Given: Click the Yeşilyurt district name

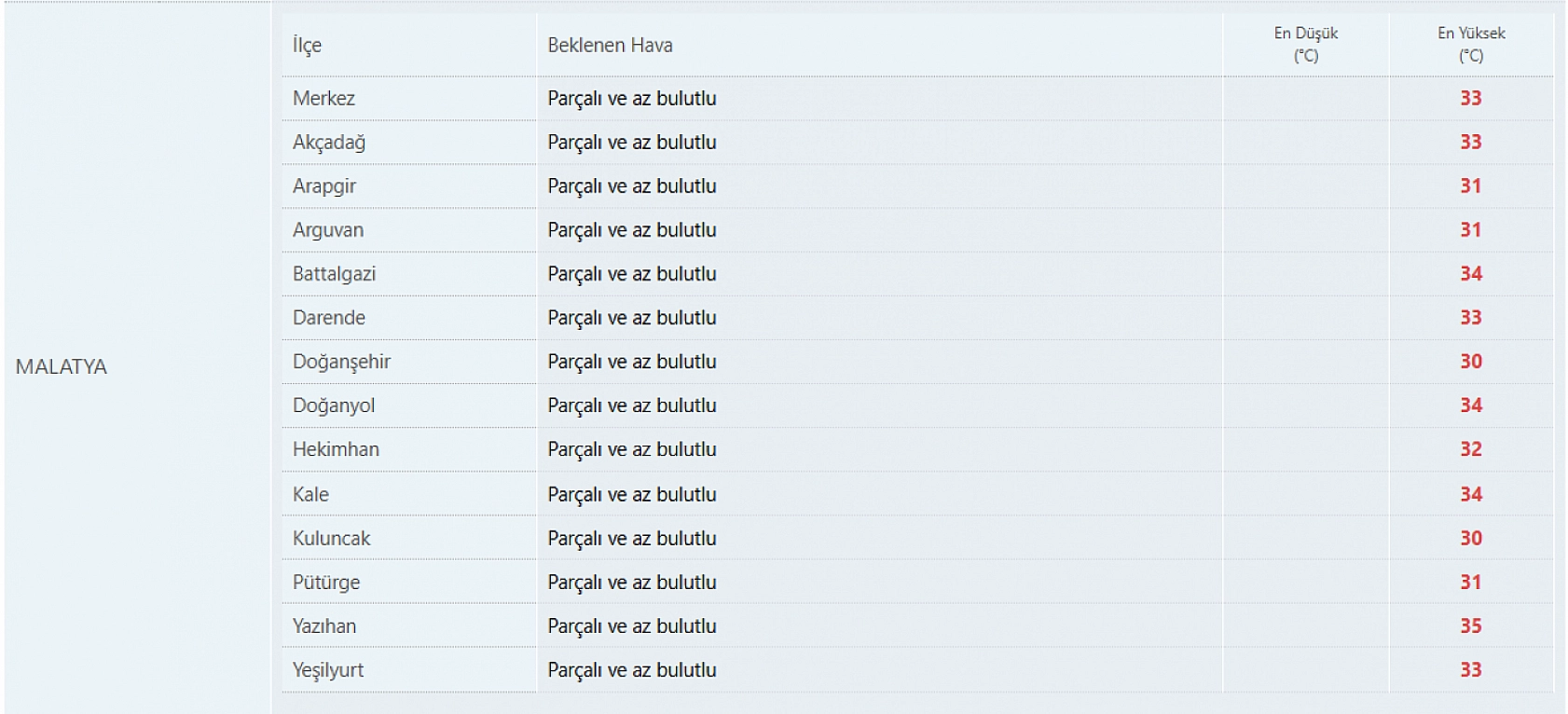Looking at the screenshot, I should point(328,669).
